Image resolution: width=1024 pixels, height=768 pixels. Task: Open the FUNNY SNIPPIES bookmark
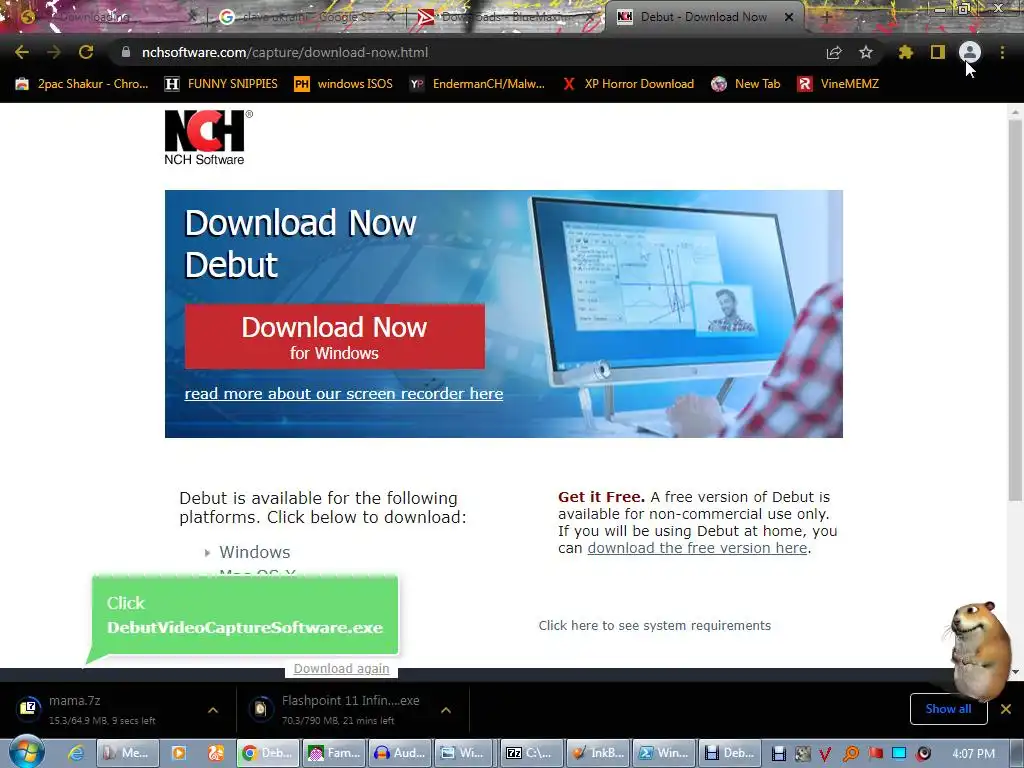tap(222, 84)
